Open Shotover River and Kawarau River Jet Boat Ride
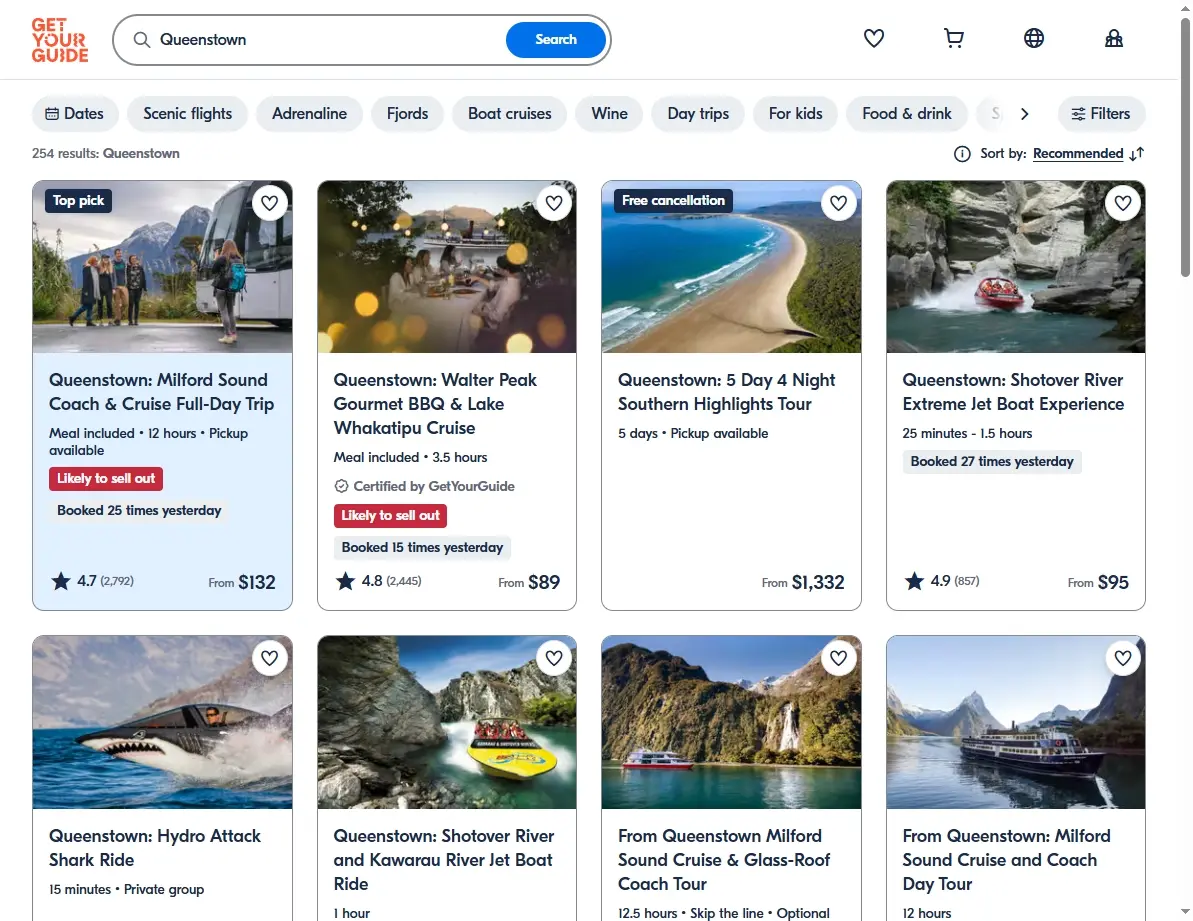This screenshot has height=921, width=1193. 444,860
